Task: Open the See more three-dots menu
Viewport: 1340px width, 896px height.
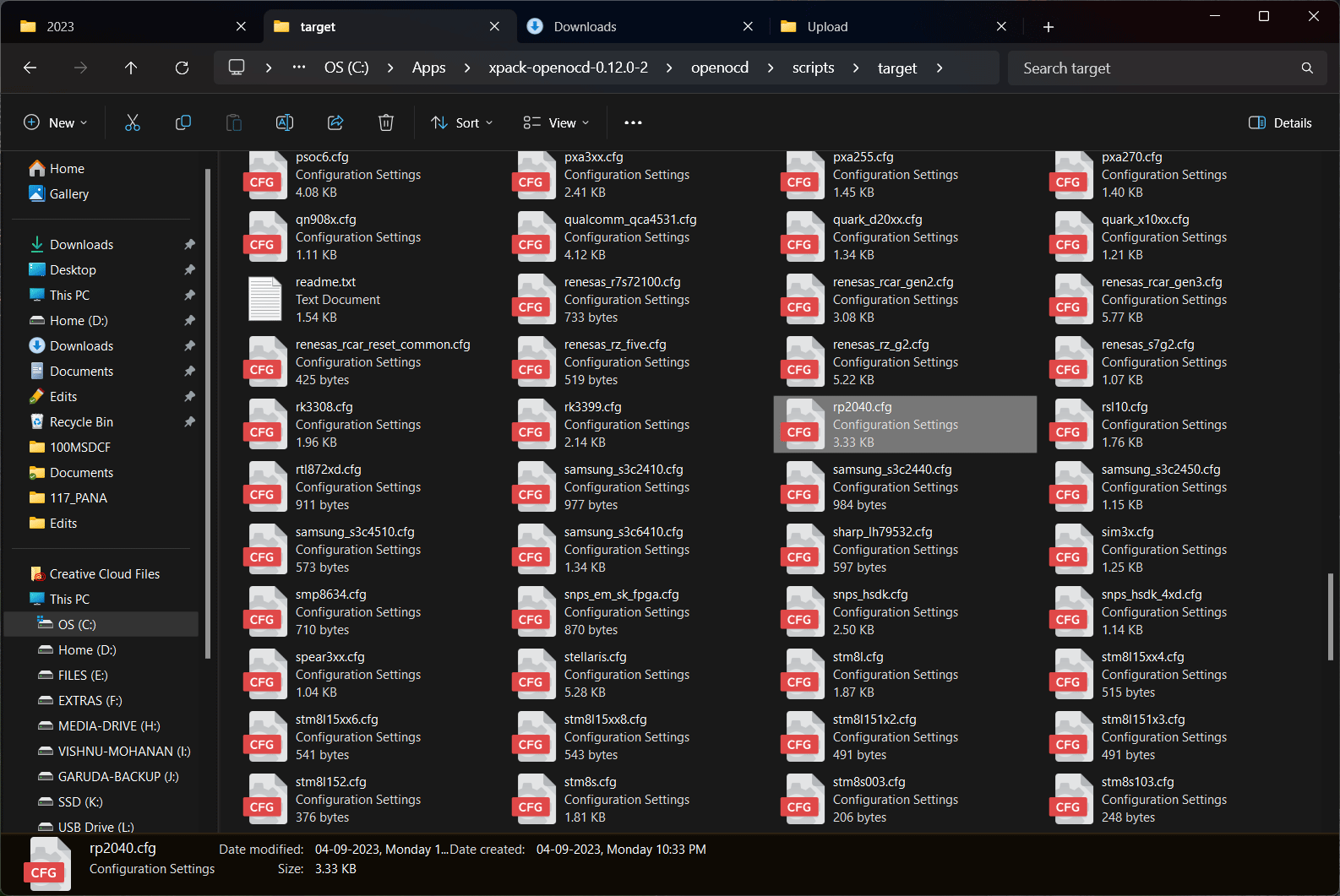Action: 633,122
